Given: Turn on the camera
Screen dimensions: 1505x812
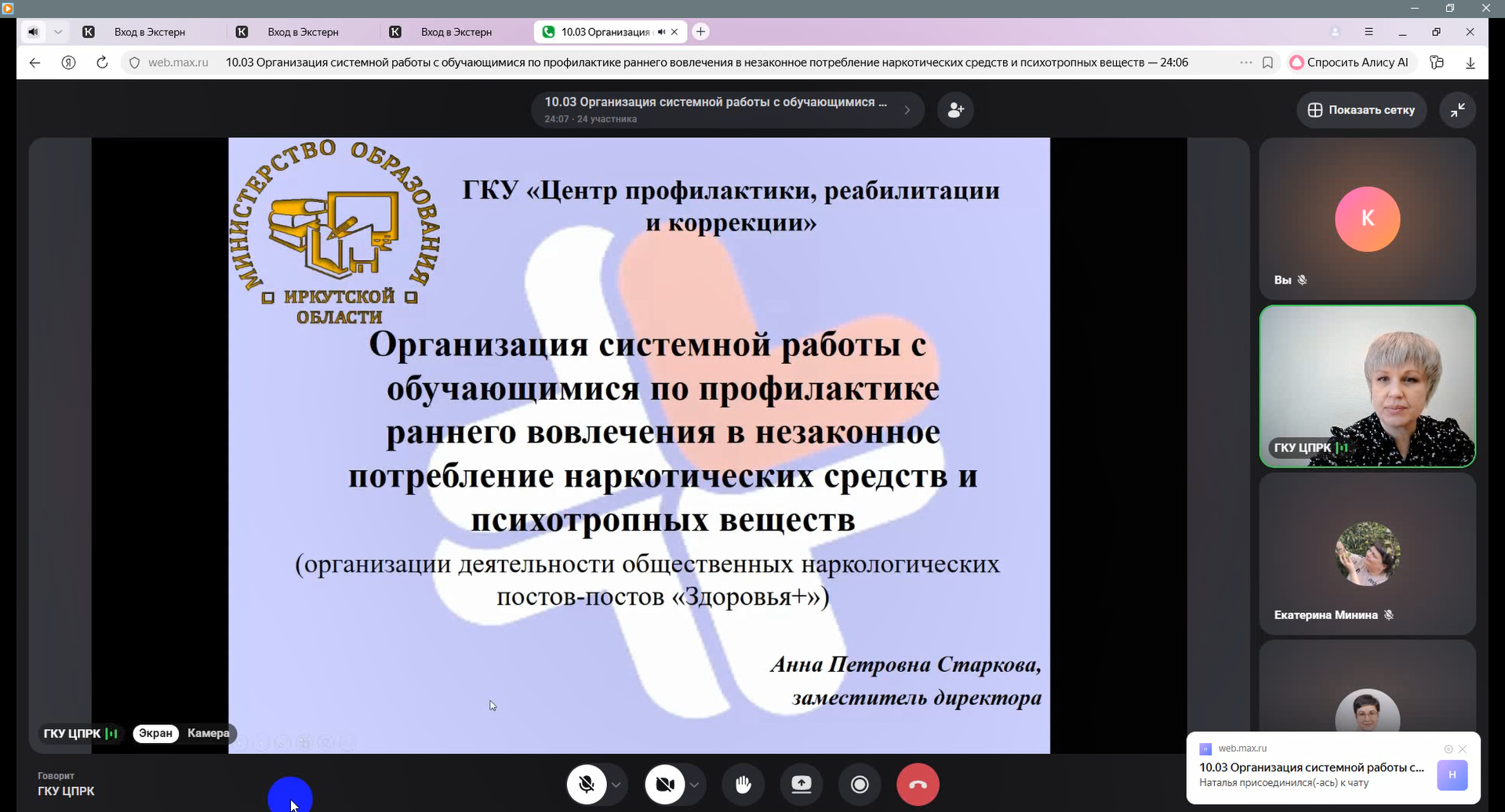Looking at the screenshot, I should pos(665,785).
